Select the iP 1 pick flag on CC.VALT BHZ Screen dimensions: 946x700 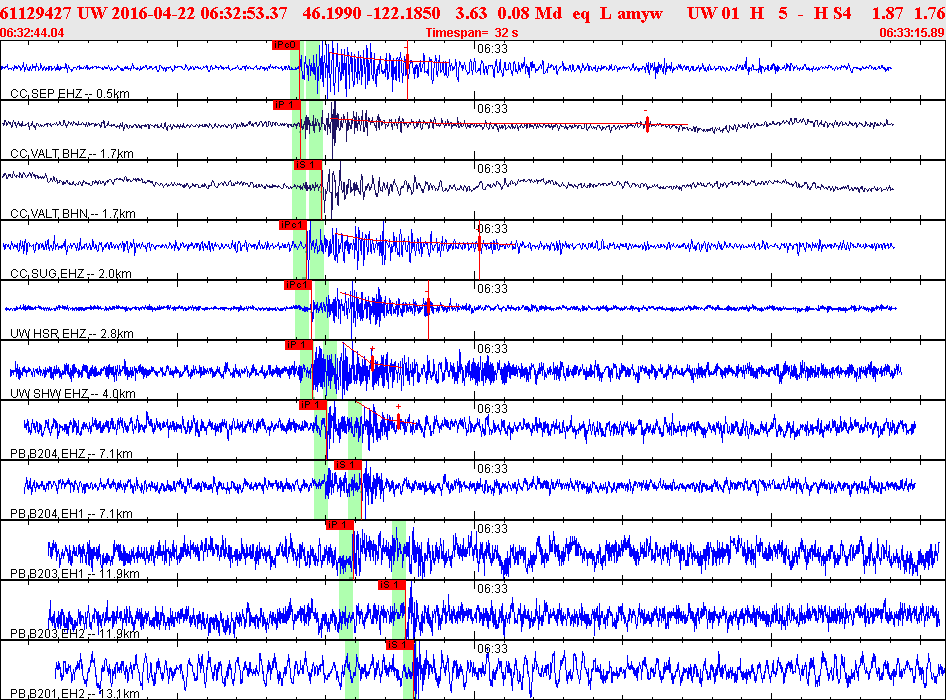coord(287,105)
